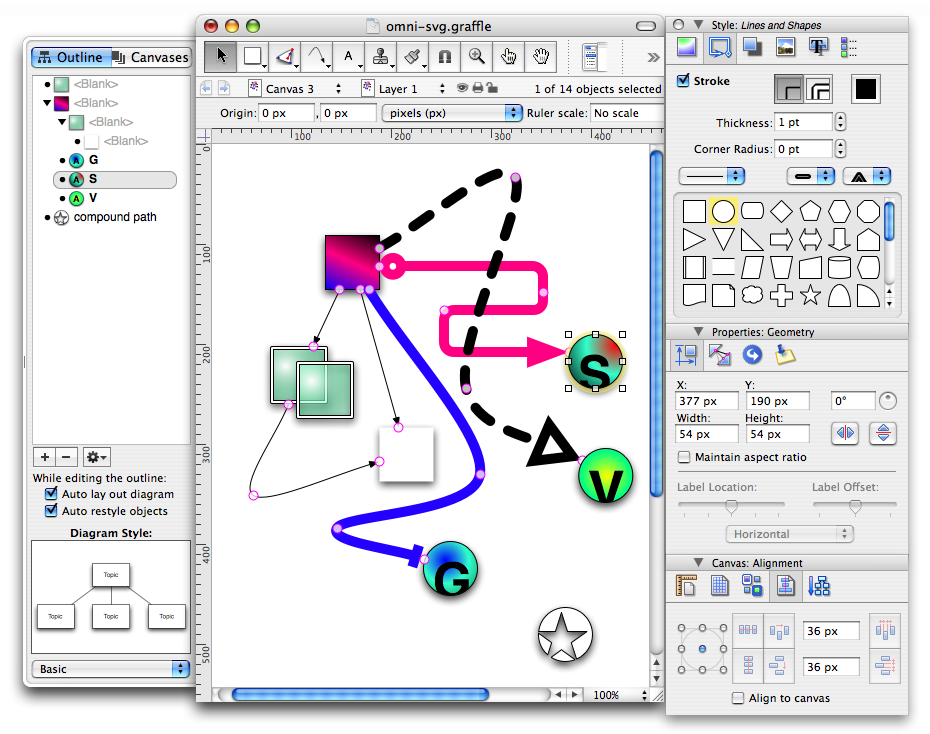Switch to the Outline tab
This screenshot has height=734, width=930.
point(71,57)
